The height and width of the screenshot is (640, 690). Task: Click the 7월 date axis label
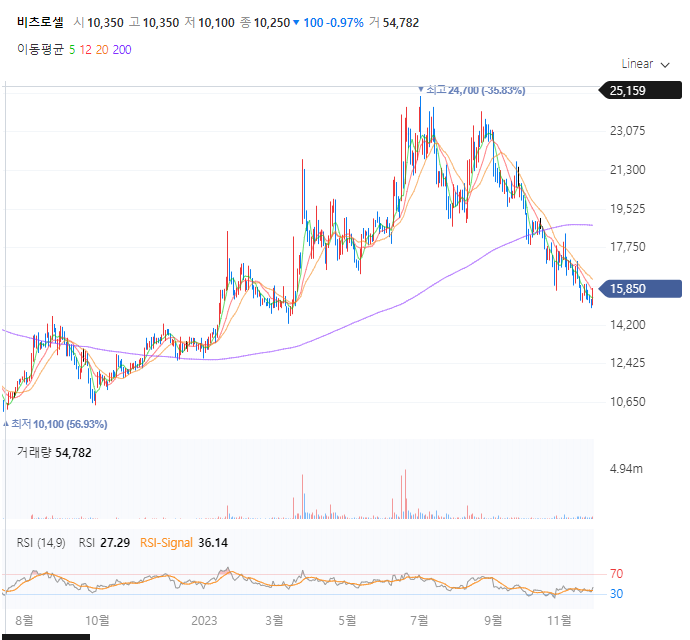[x=419, y=620]
